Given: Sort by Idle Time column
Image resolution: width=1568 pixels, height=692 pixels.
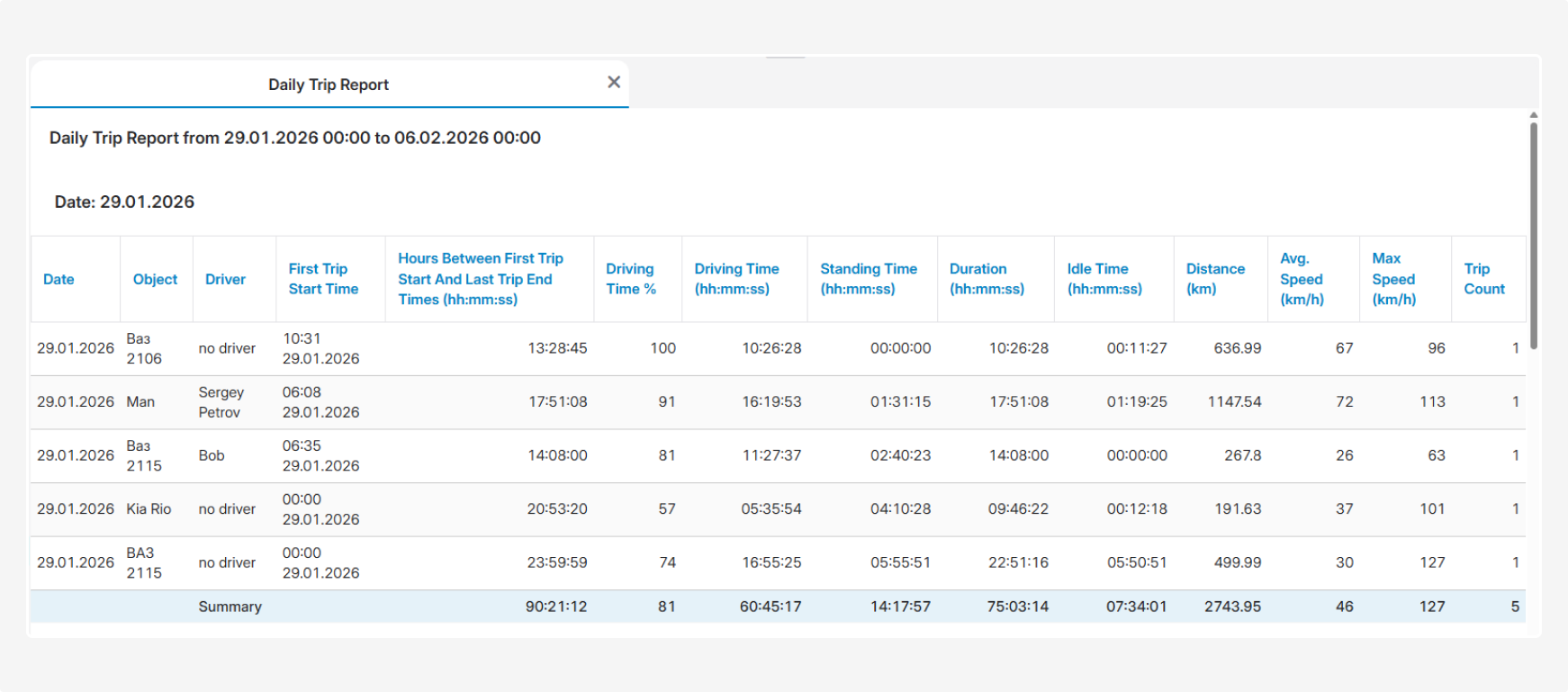Looking at the screenshot, I should 1104,279.
